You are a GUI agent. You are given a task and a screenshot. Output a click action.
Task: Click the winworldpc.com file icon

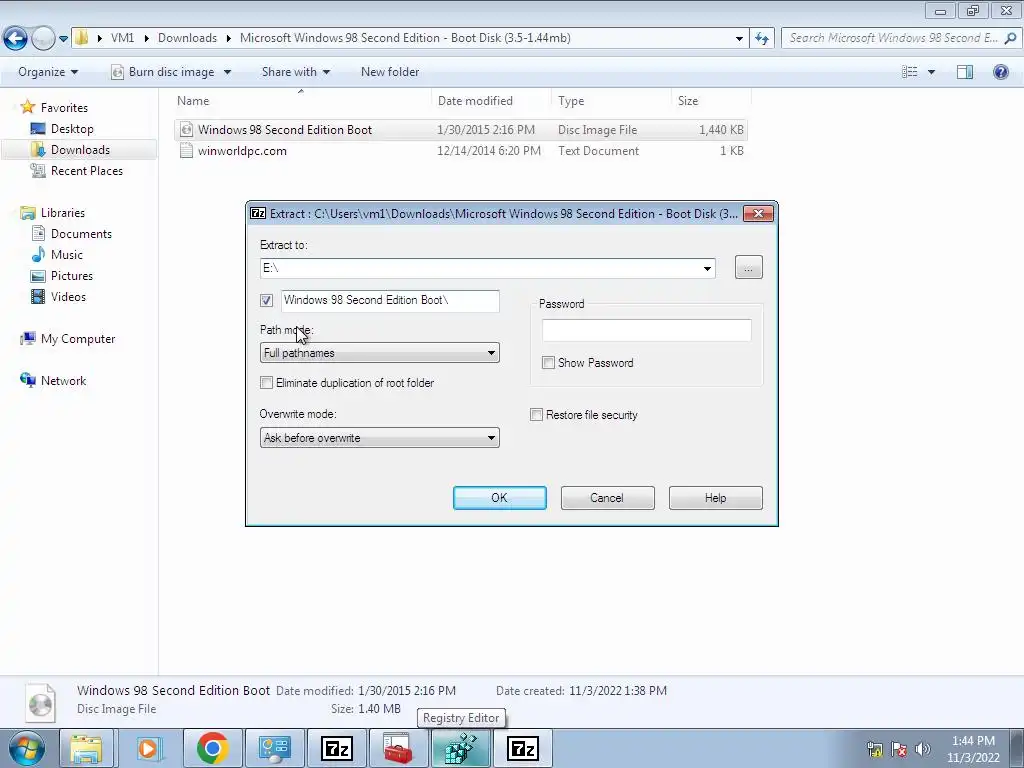click(186, 151)
